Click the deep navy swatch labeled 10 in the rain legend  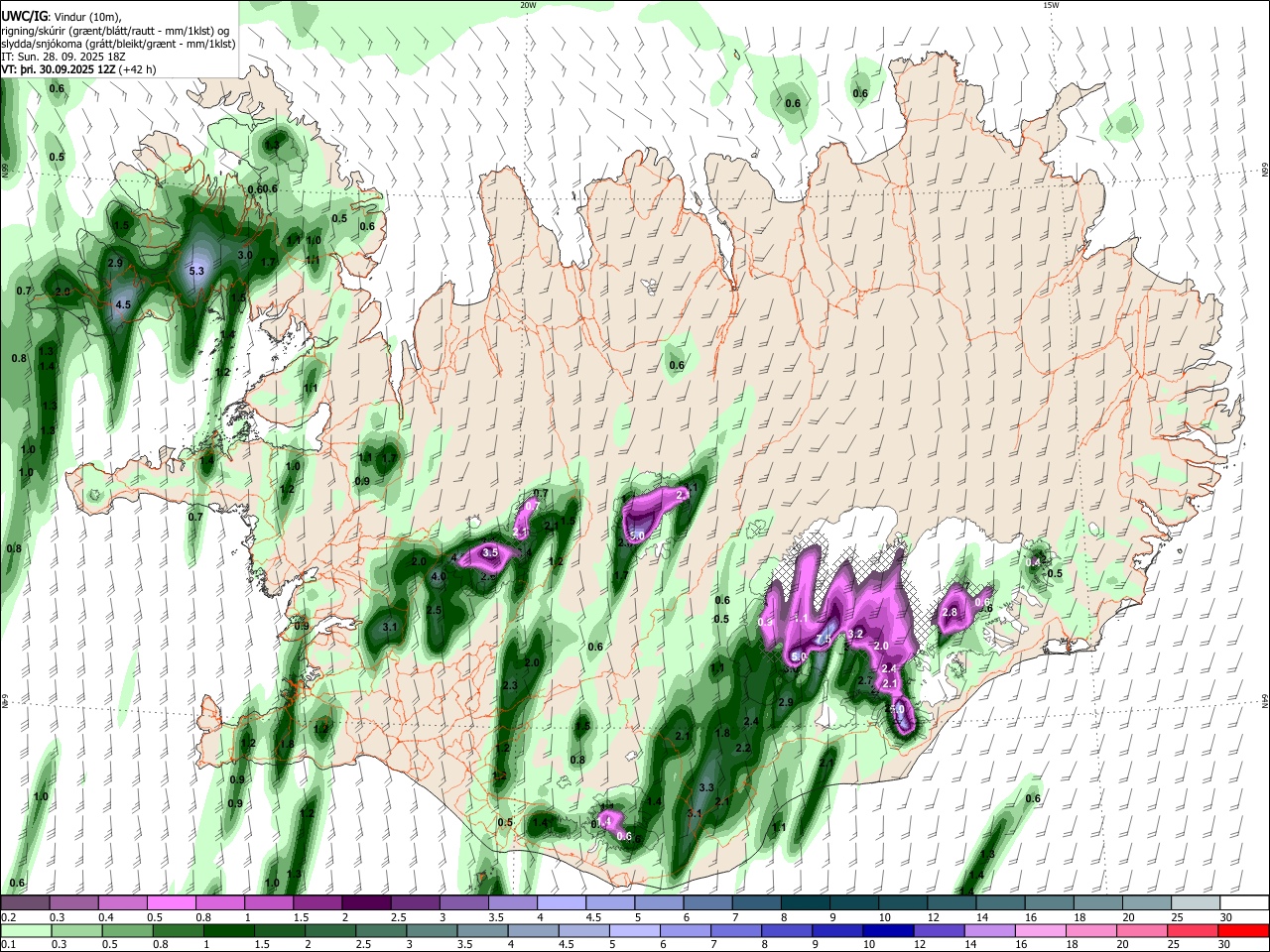887,930
